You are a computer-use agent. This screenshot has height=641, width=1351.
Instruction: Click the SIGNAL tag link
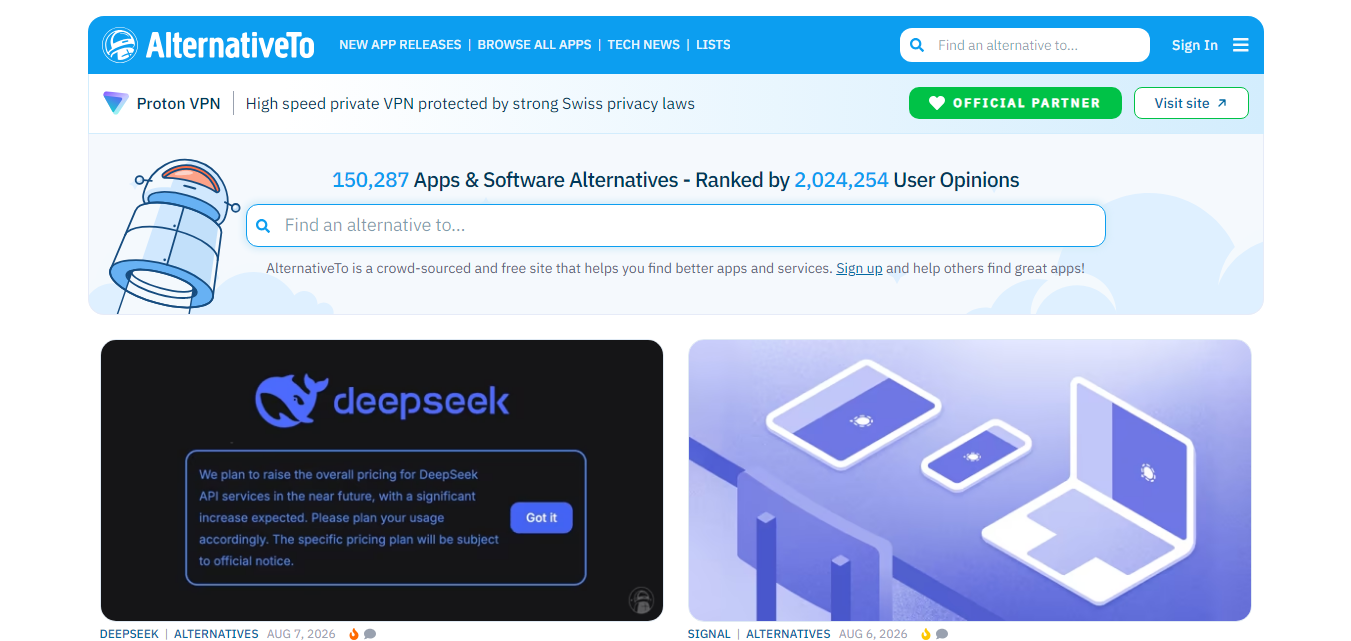pyautogui.click(x=709, y=634)
